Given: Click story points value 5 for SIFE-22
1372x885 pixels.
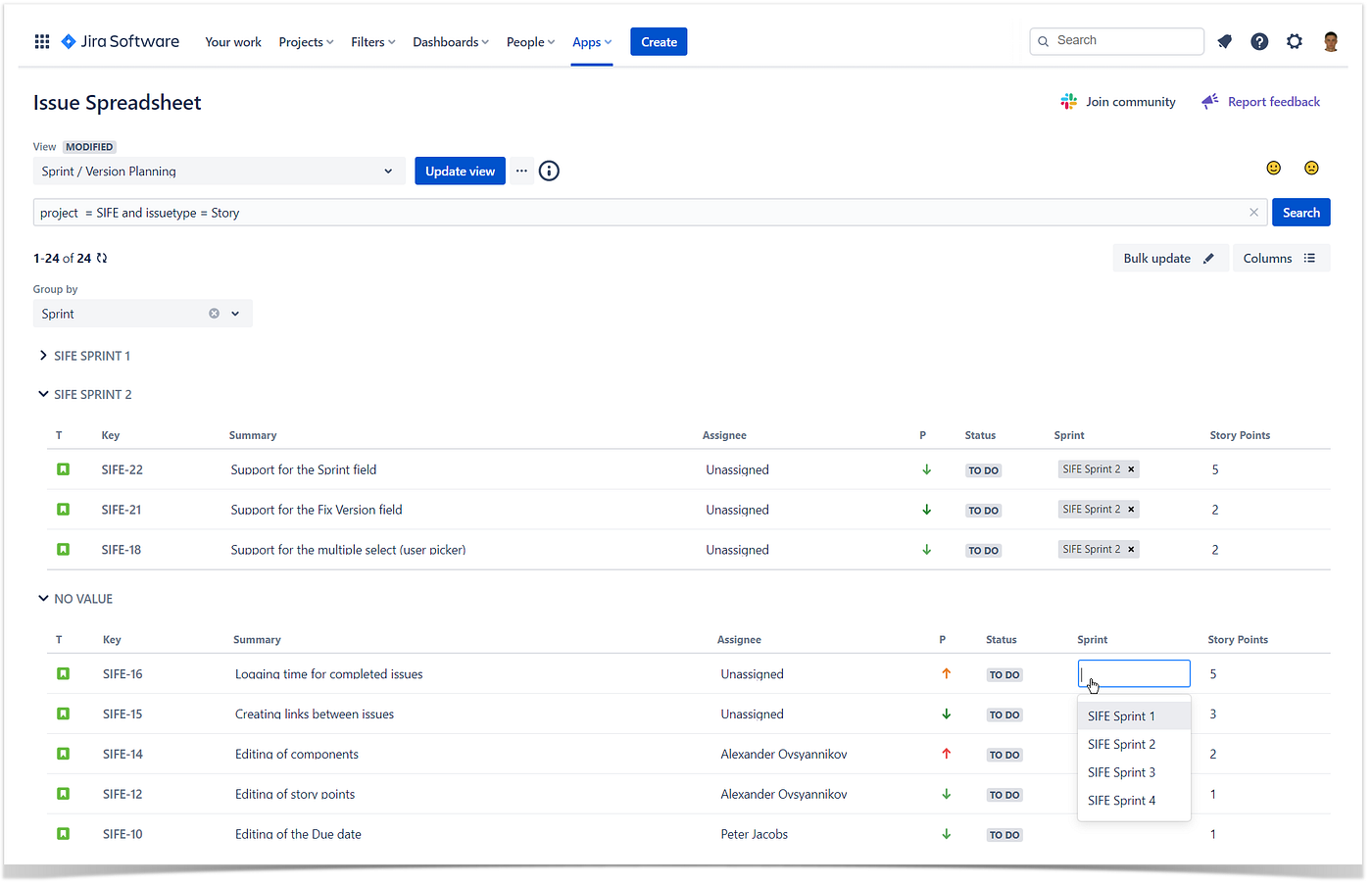Looking at the screenshot, I should point(1215,470).
